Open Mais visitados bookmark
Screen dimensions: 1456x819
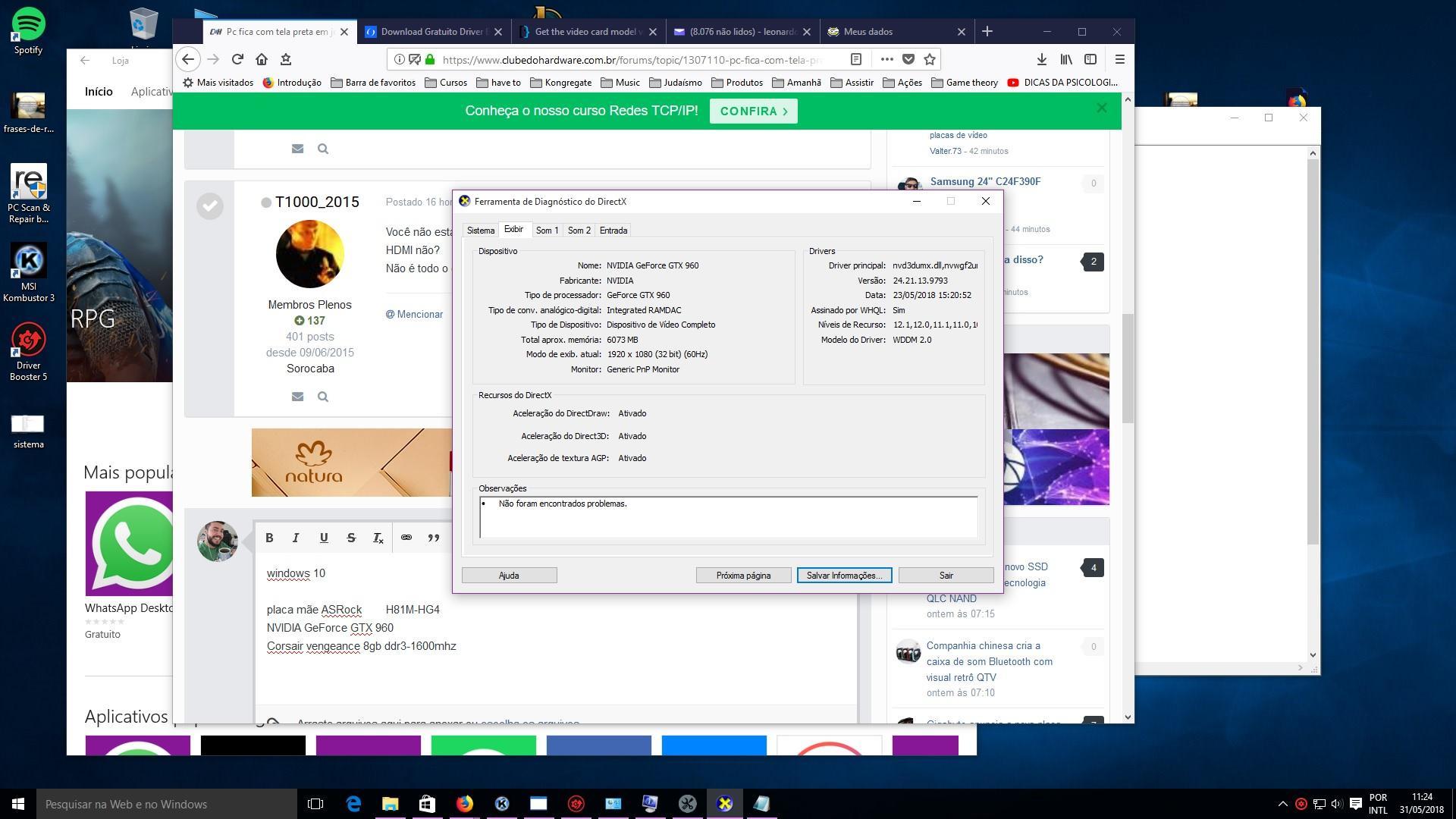coord(218,83)
